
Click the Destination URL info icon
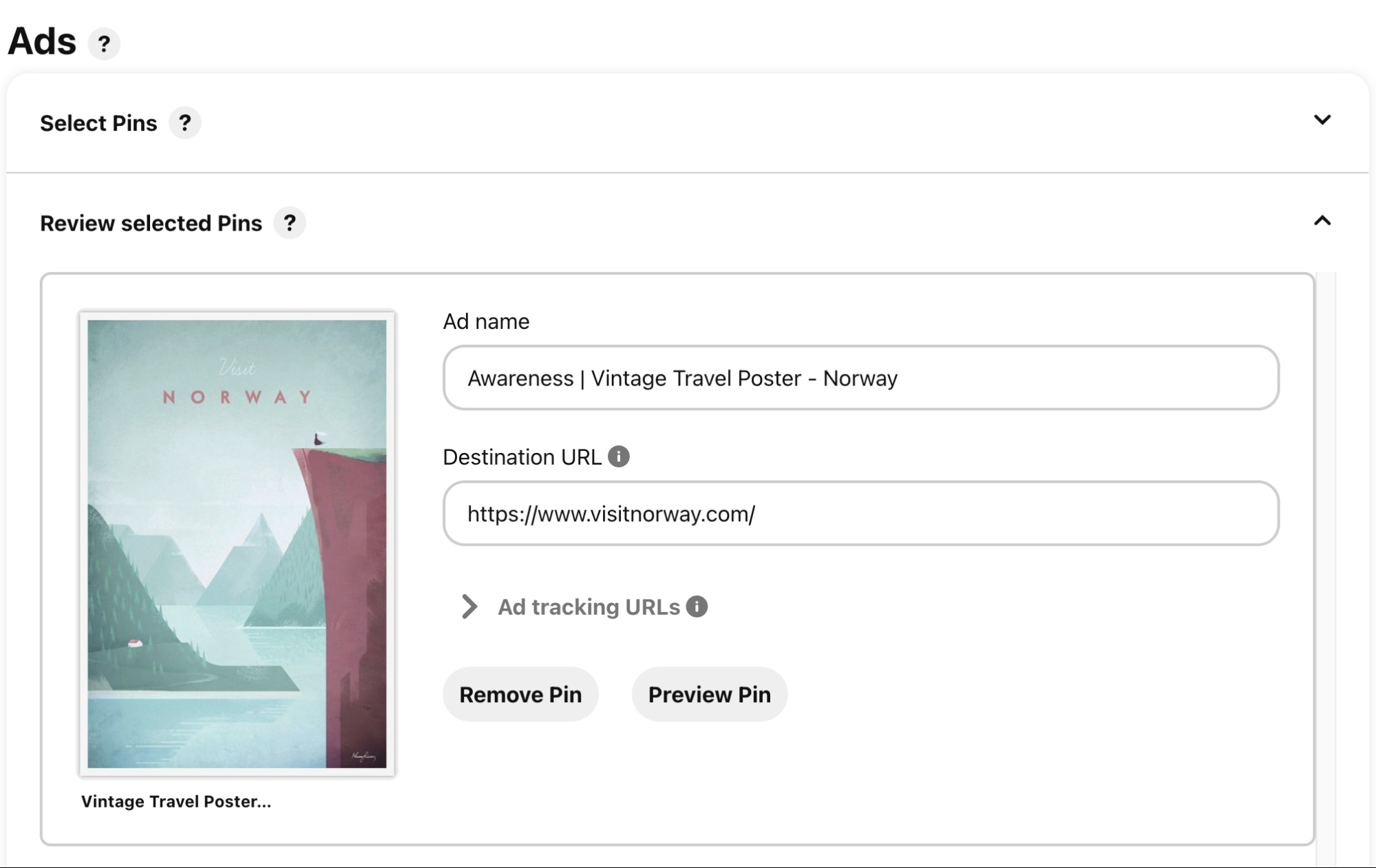pyautogui.click(x=619, y=456)
